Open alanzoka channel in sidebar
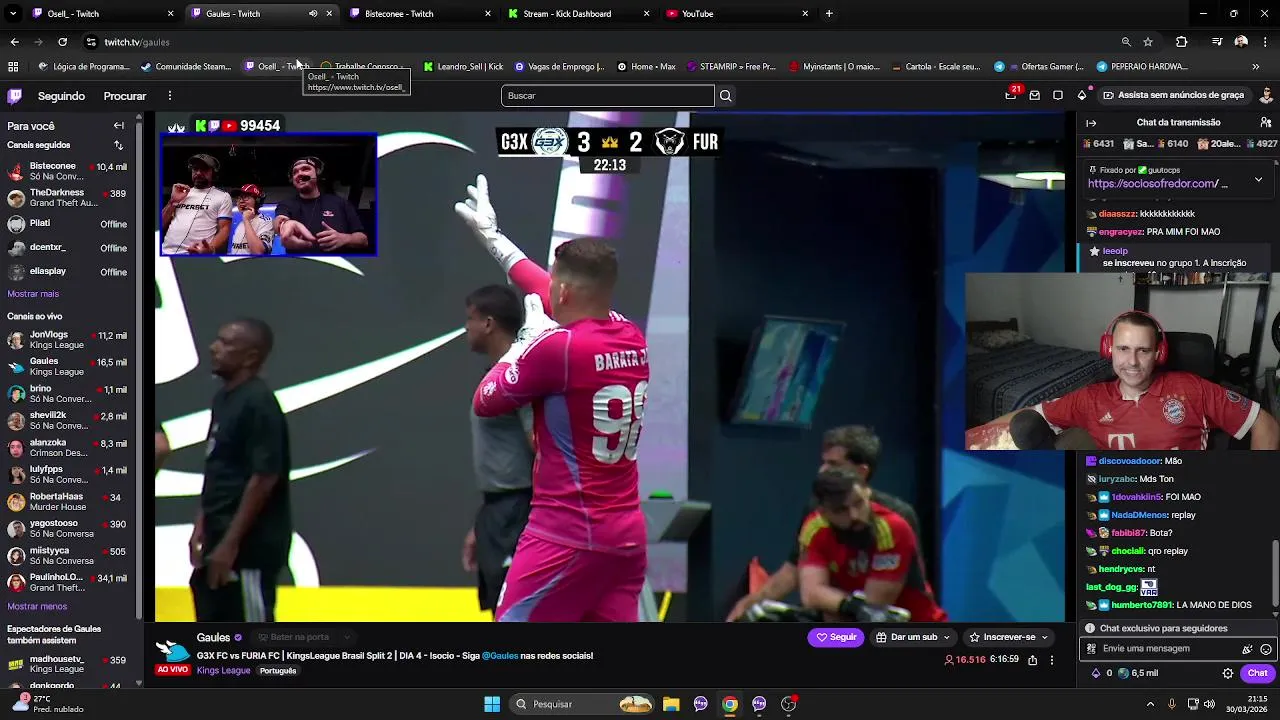Image resolution: width=1280 pixels, height=720 pixels. [68, 448]
